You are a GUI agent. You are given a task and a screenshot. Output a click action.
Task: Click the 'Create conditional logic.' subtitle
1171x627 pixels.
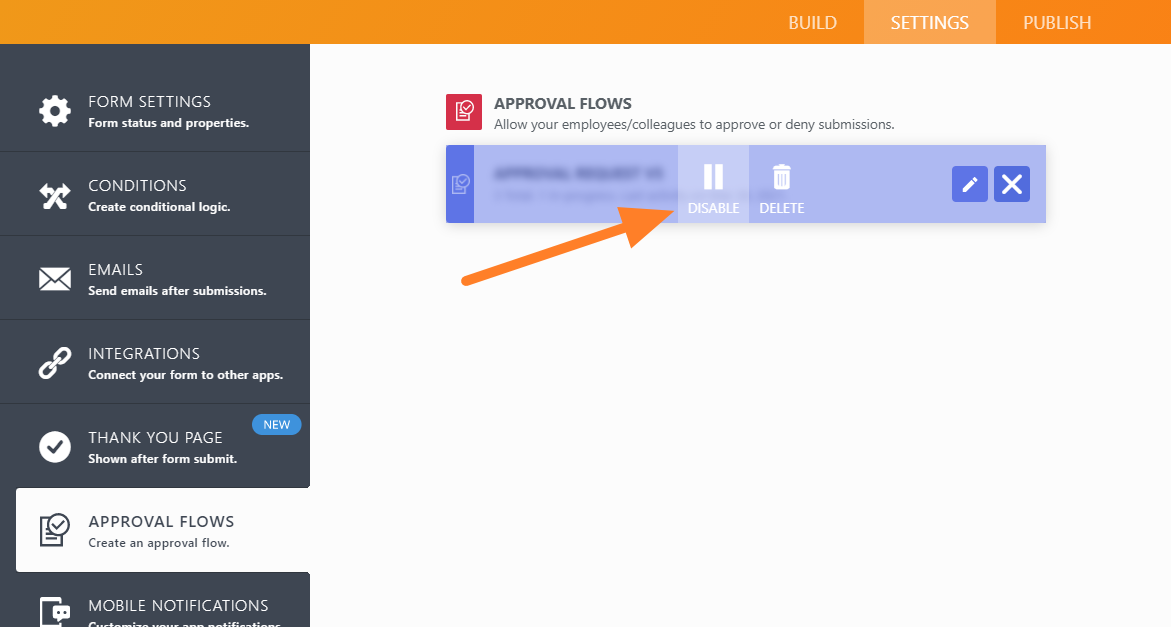[159, 207]
